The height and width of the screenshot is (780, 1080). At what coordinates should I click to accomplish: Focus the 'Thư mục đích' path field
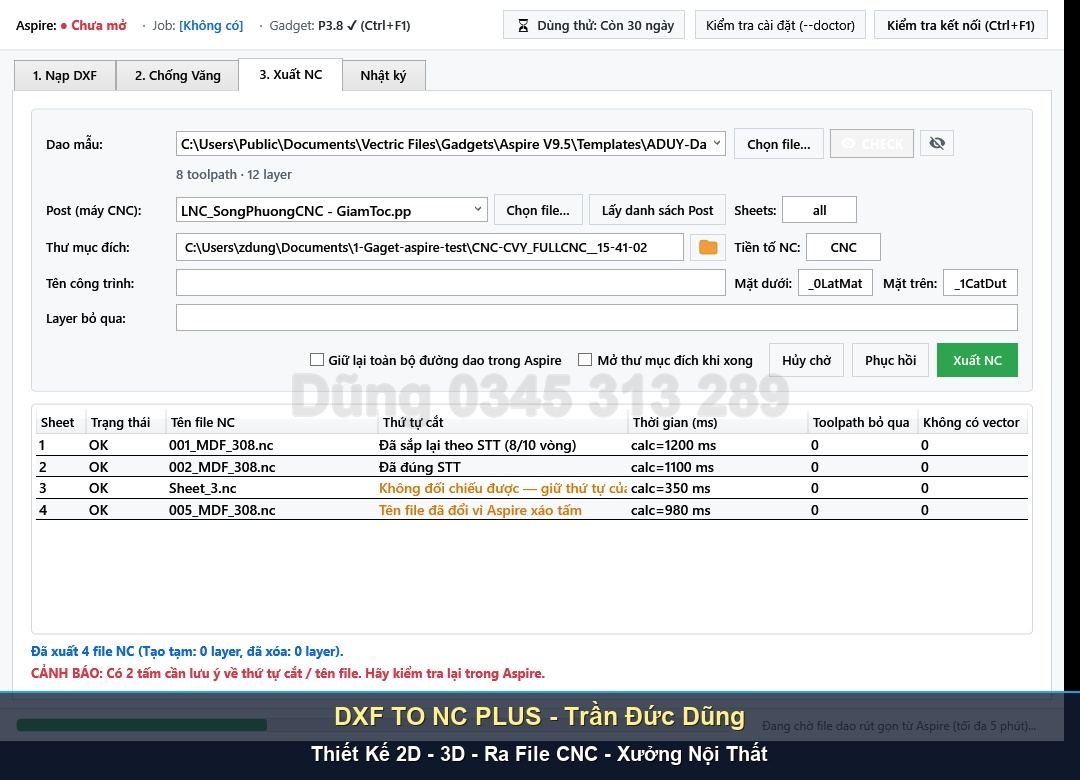click(x=430, y=247)
